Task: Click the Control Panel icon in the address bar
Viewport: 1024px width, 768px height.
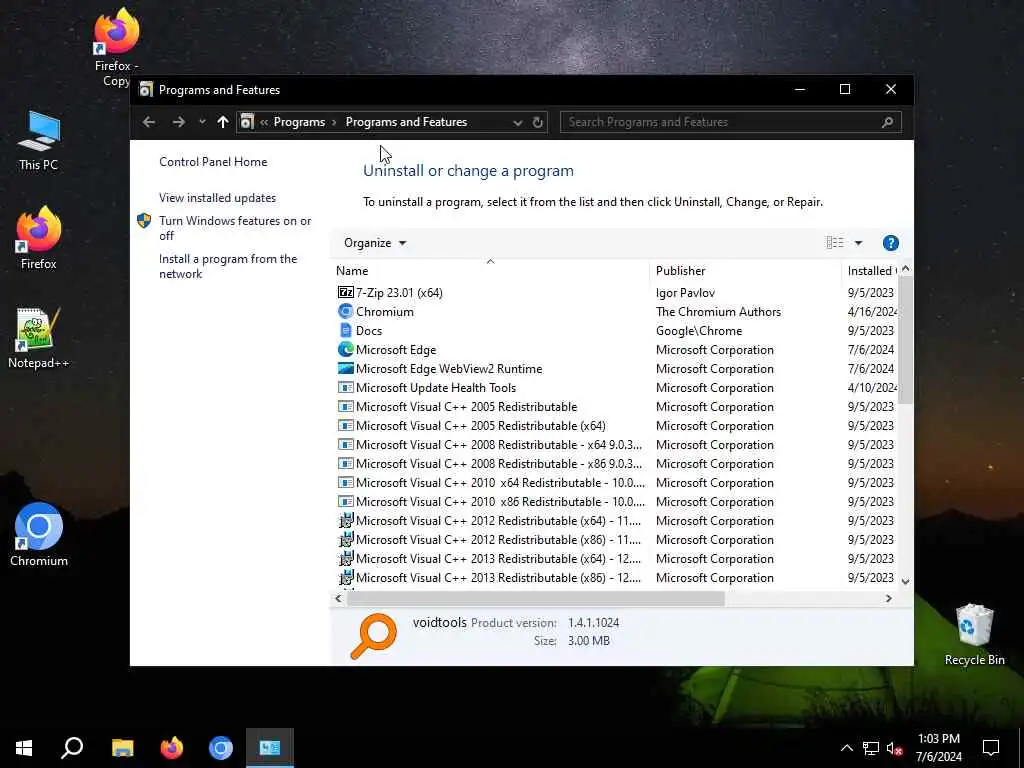Action: pos(247,122)
